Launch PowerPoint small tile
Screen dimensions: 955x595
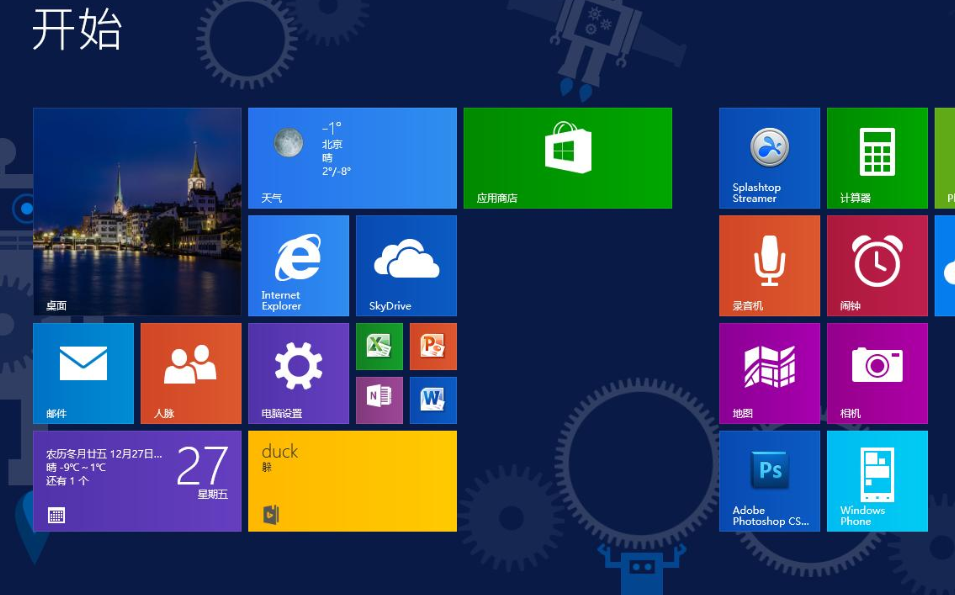433,347
